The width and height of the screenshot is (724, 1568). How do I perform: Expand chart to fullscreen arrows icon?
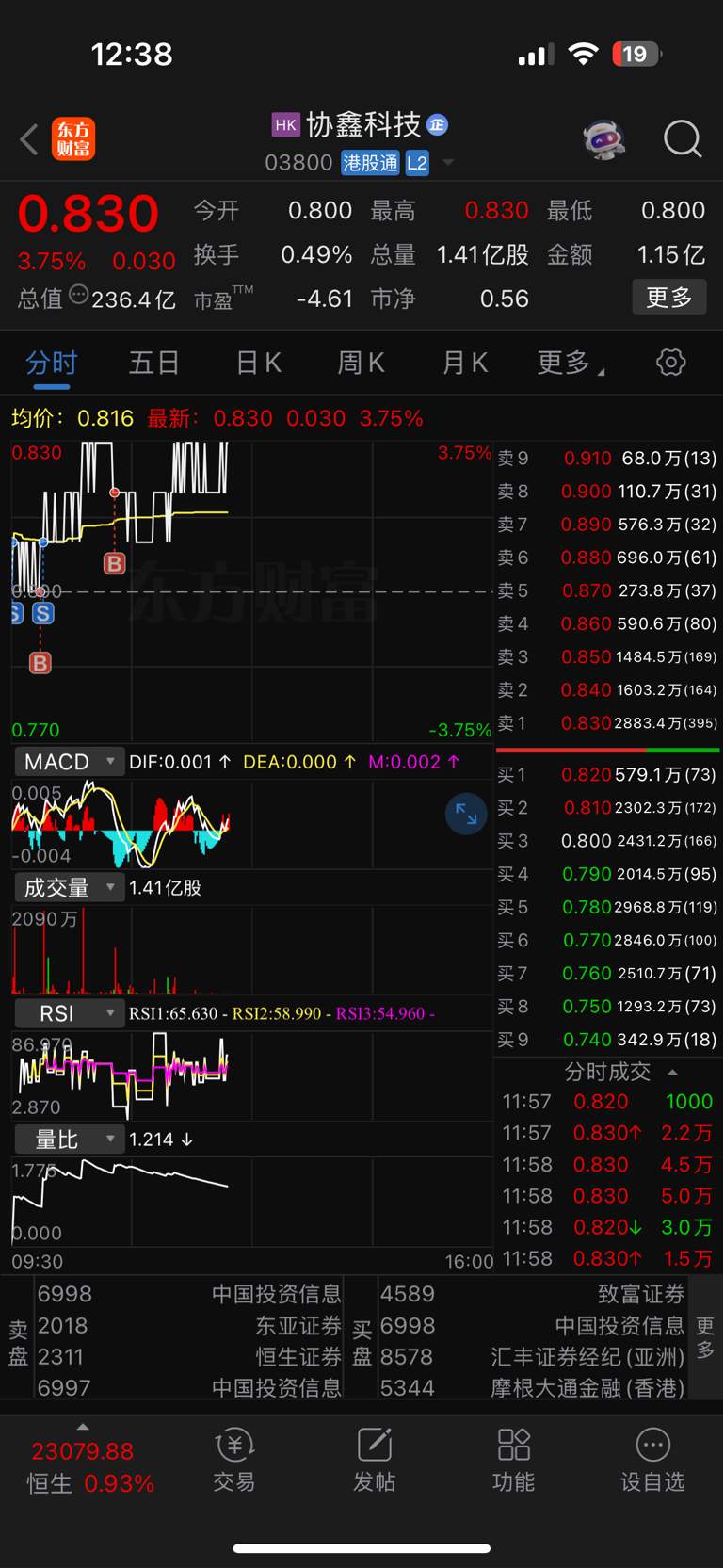point(466,814)
